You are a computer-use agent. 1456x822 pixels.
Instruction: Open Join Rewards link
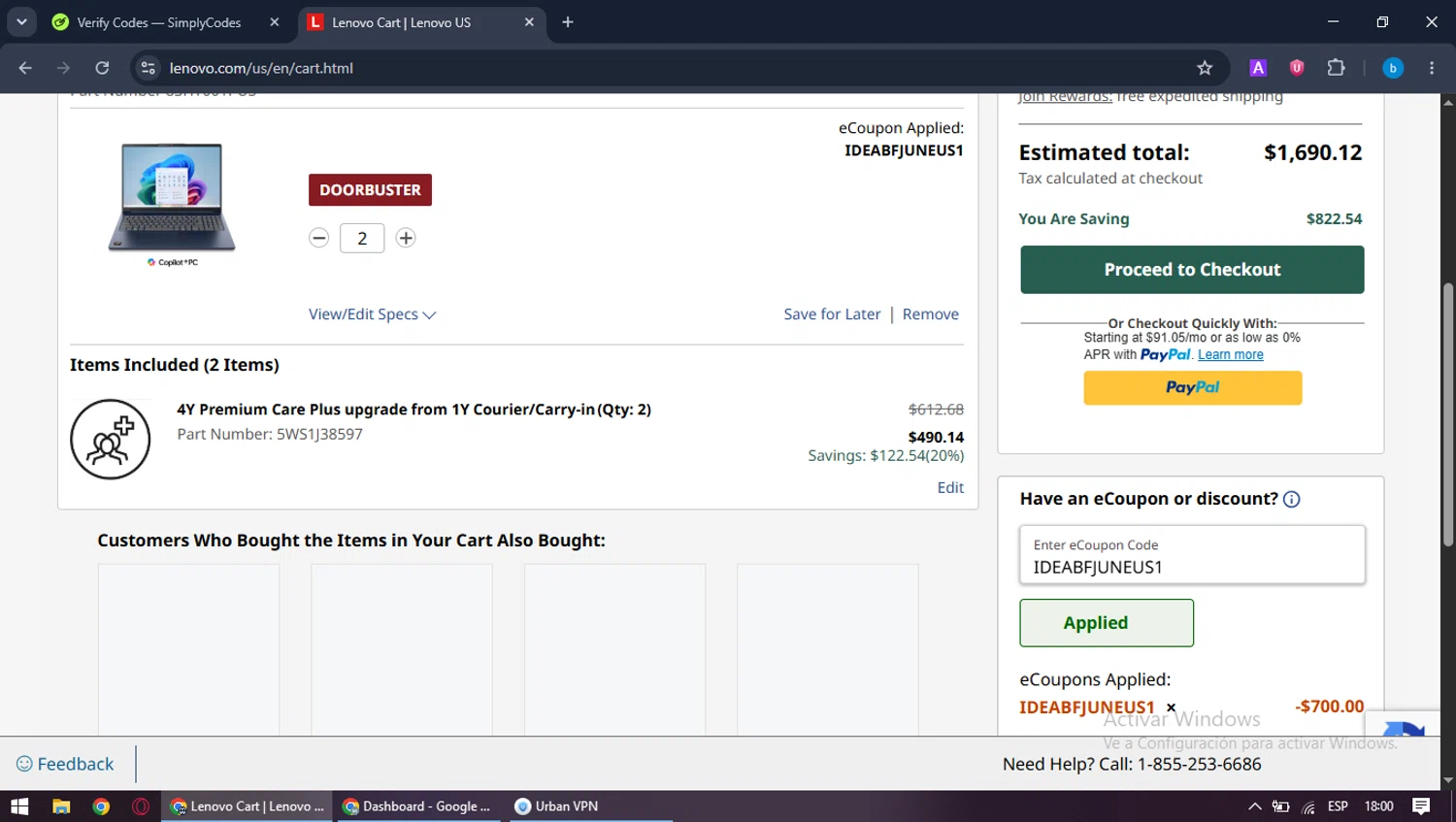[1065, 97]
